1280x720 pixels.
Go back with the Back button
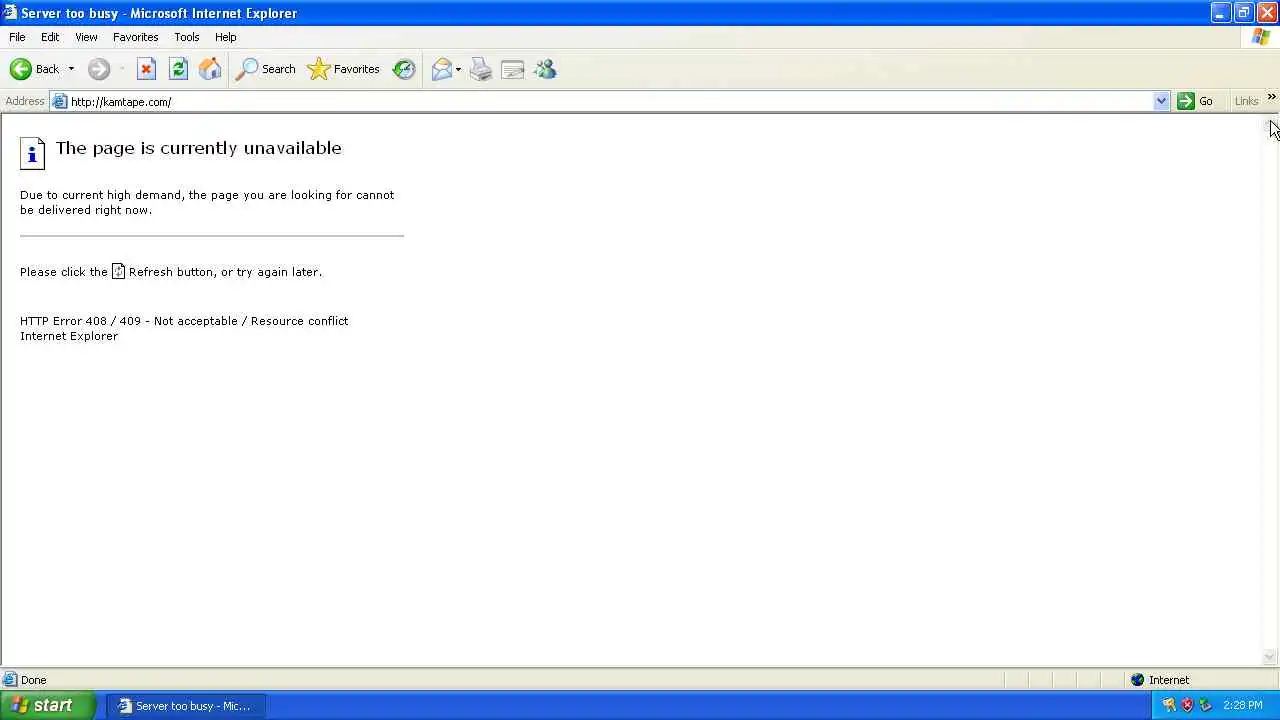pos(35,69)
